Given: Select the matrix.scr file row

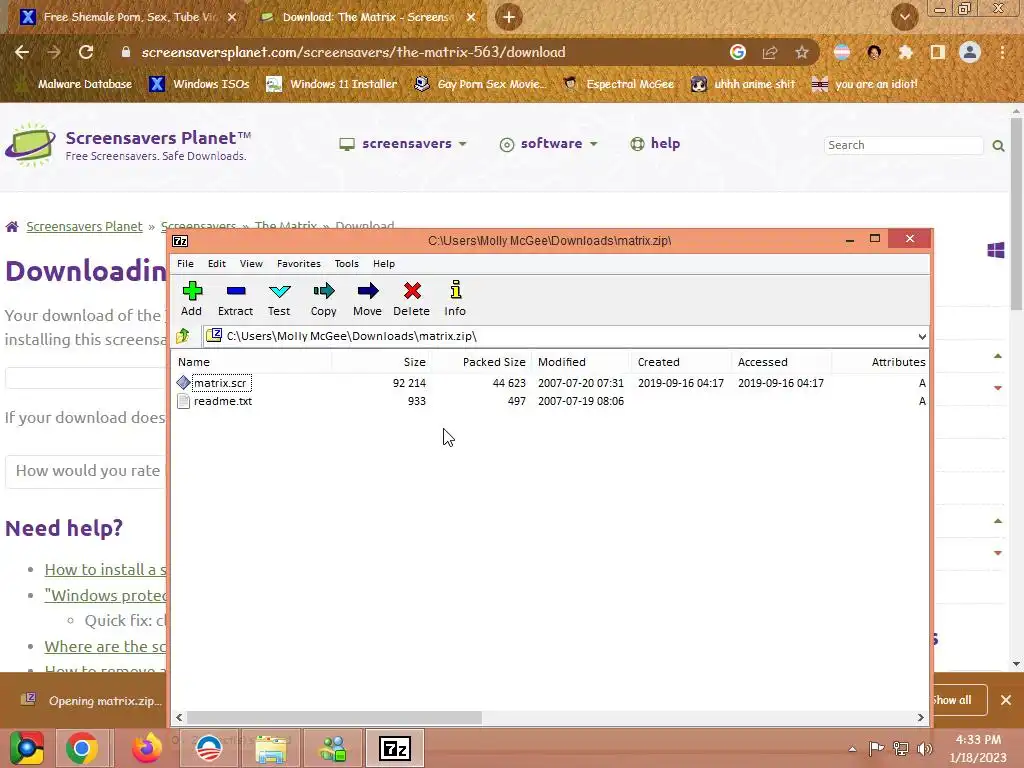Looking at the screenshot, I should click(550, 383).
